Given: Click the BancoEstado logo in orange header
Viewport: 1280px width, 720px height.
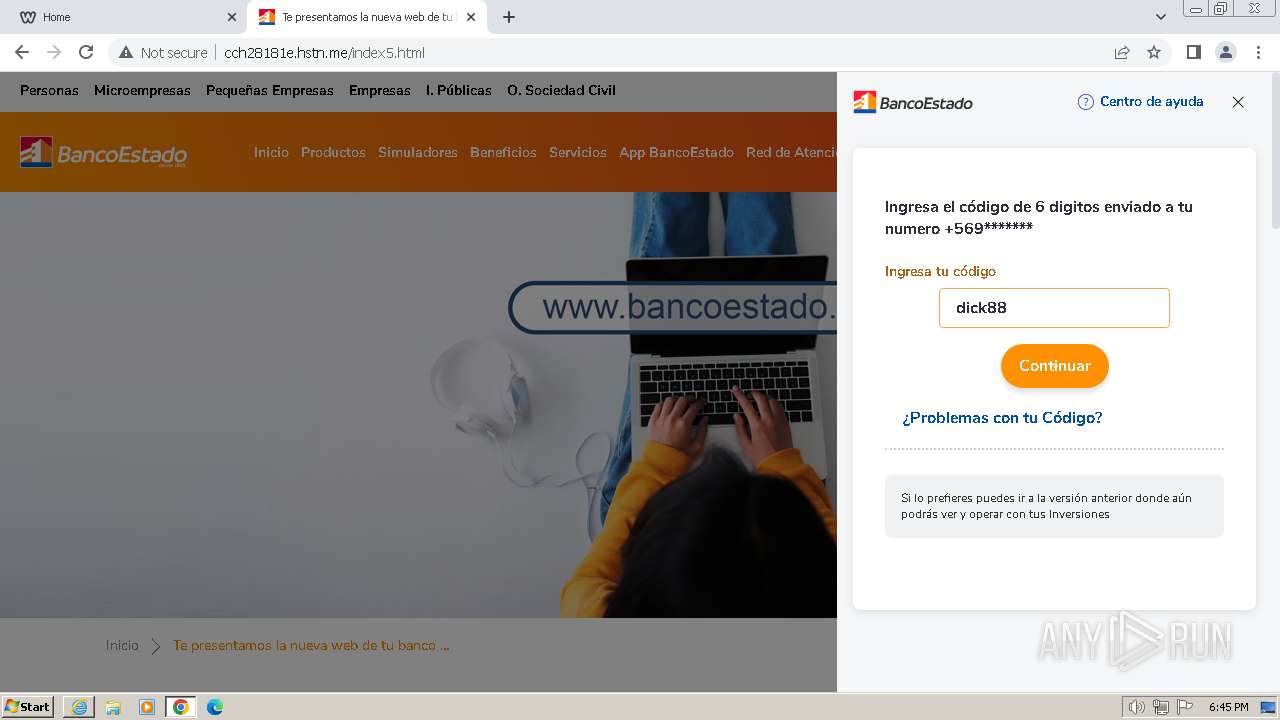Looking at the screenshot, I should point(103,152).
